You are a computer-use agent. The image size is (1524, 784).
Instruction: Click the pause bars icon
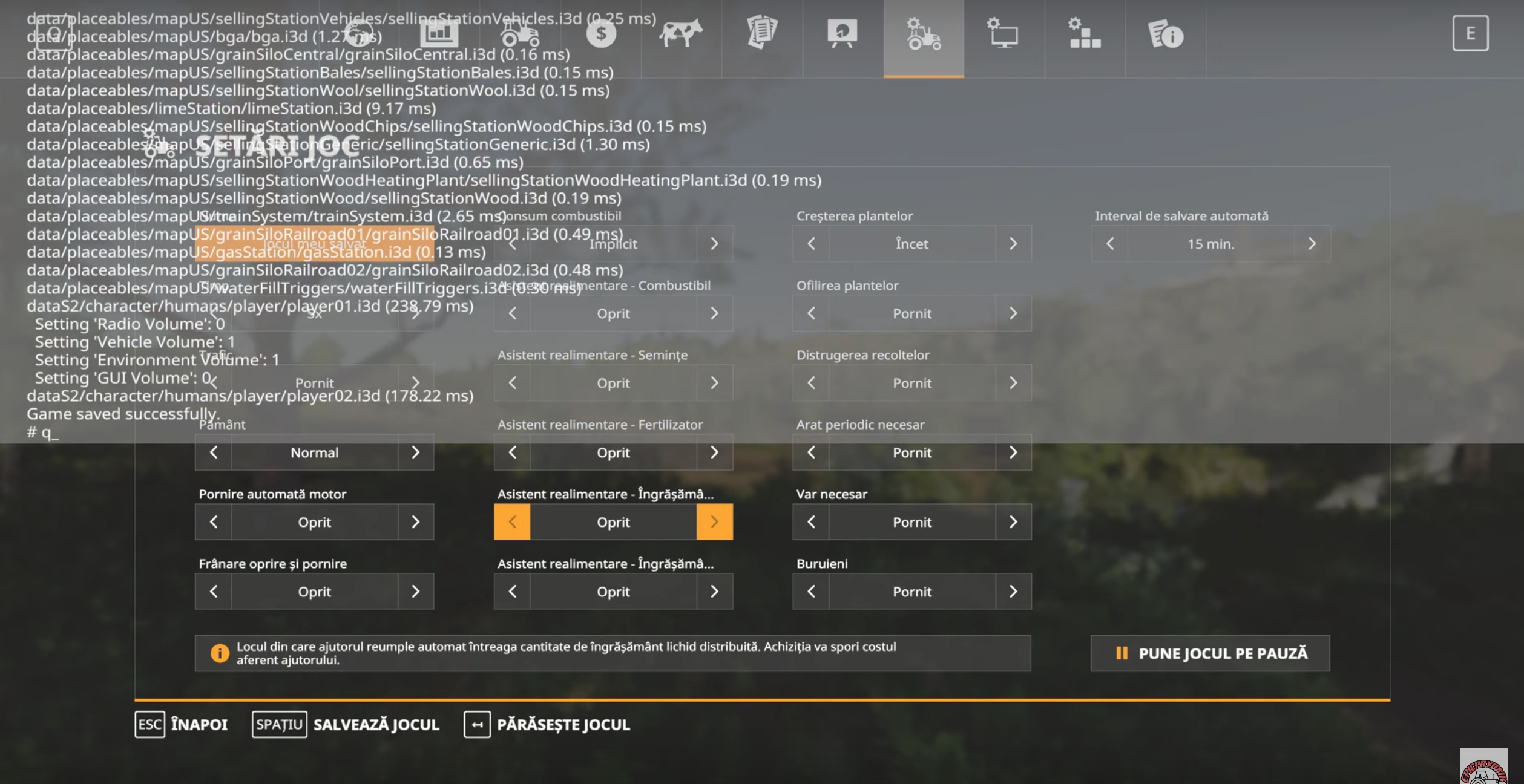click(1122, 653)
